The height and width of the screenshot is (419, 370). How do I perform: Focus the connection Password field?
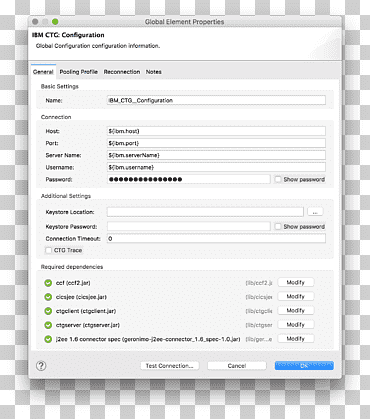click(x=189, y=179)
